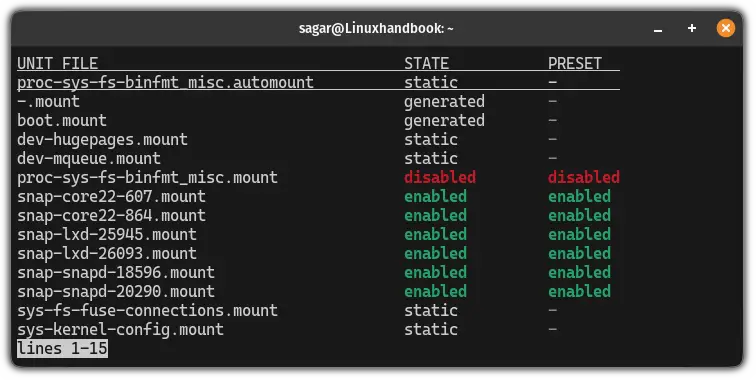This screenshot has width=756, height=380.
Task: Click the lines 1-15 pager status
Action: (62, 349)
